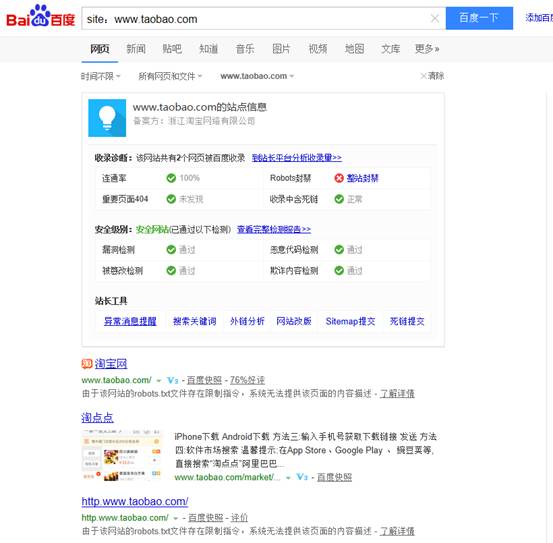The image size is (553, 543).
Task: Open the 搜索关键词 tool link
Action: [194, 321]
